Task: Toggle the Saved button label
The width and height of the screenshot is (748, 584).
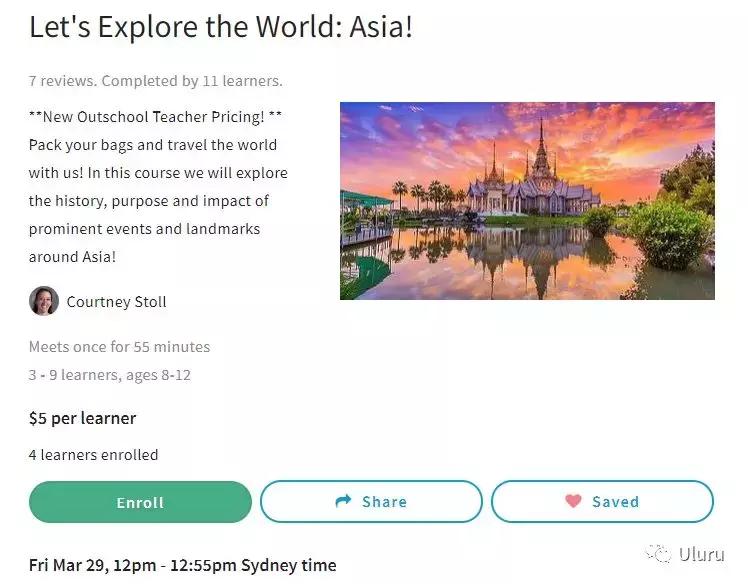Action: click(614, 502)
